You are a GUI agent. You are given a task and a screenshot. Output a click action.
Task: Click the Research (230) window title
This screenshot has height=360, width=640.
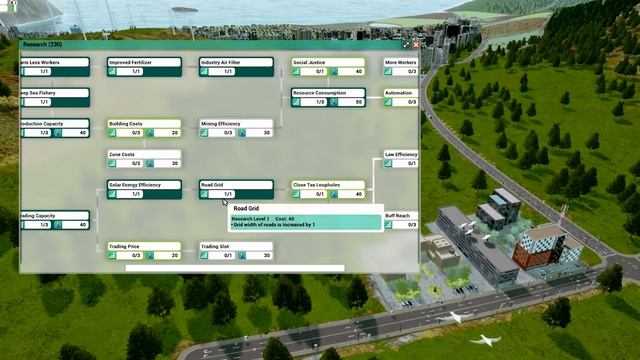point(42,44)
